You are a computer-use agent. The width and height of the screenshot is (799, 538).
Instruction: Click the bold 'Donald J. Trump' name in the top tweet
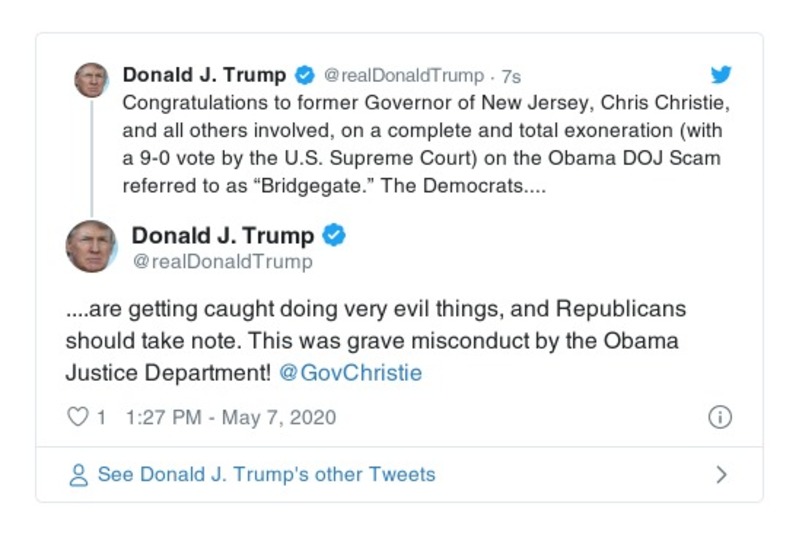click(204, 75)
